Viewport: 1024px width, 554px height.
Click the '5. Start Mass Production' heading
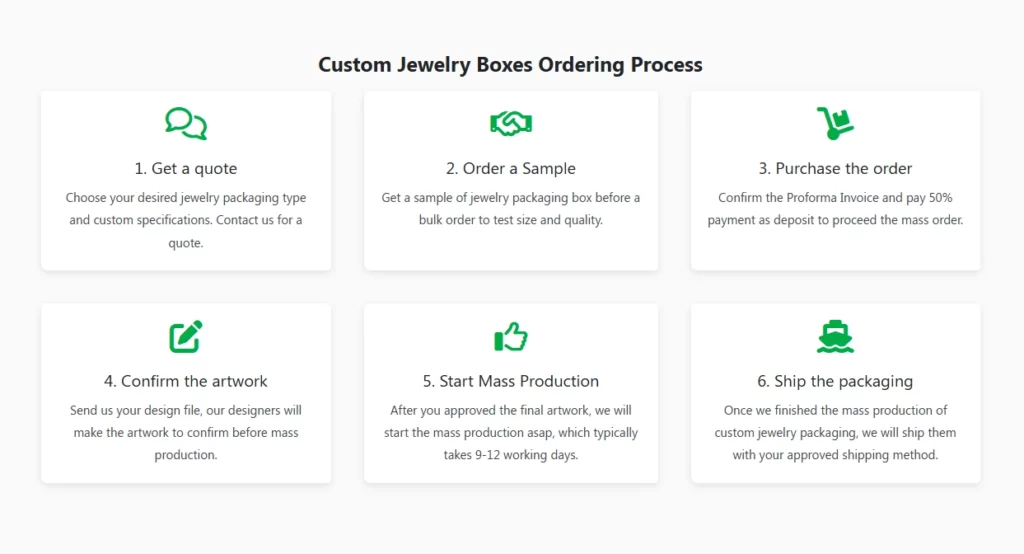pos(511,381)
